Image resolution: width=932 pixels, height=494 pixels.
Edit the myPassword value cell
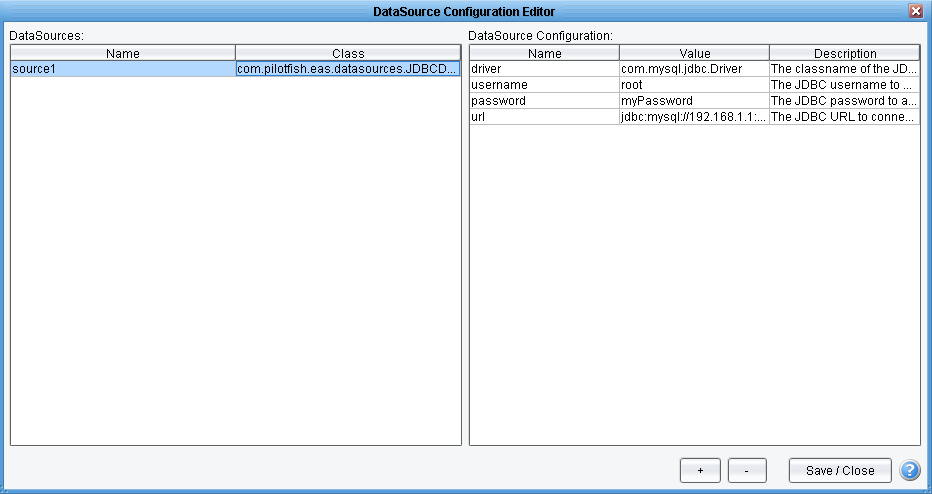(694, 101)
